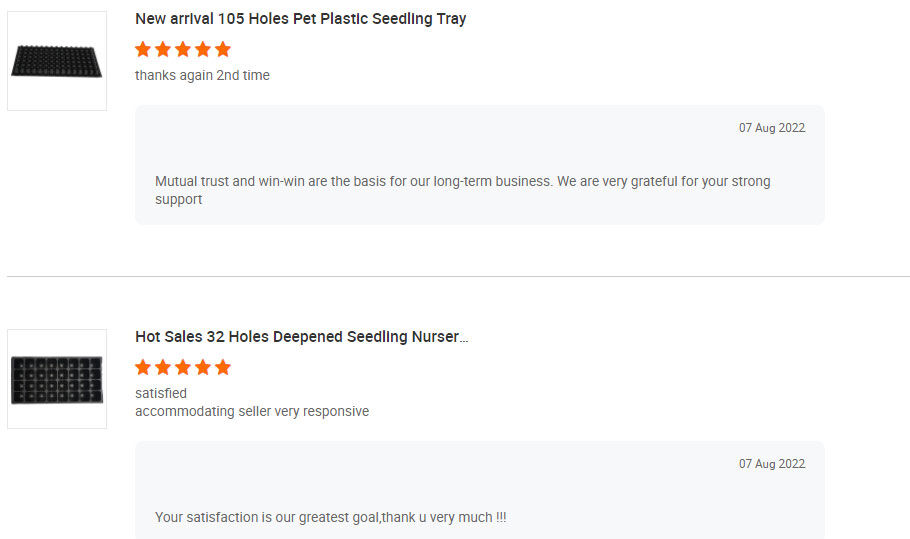
Task: Click fourth star of 32 Holes review rating
Action: tap(203, 367)
